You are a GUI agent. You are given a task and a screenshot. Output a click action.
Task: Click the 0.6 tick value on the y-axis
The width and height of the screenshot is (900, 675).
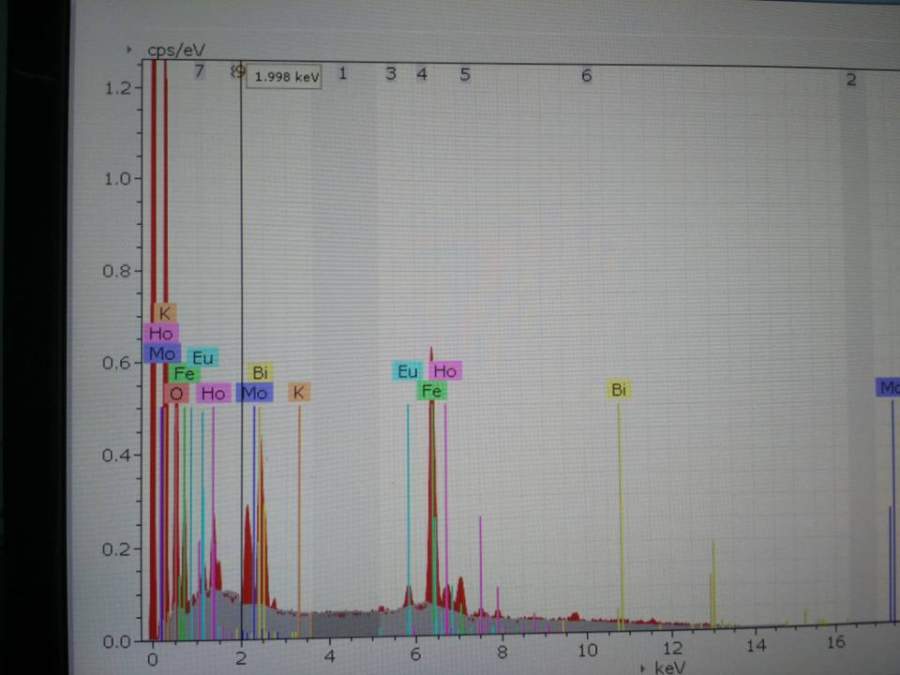click(117, 363)
